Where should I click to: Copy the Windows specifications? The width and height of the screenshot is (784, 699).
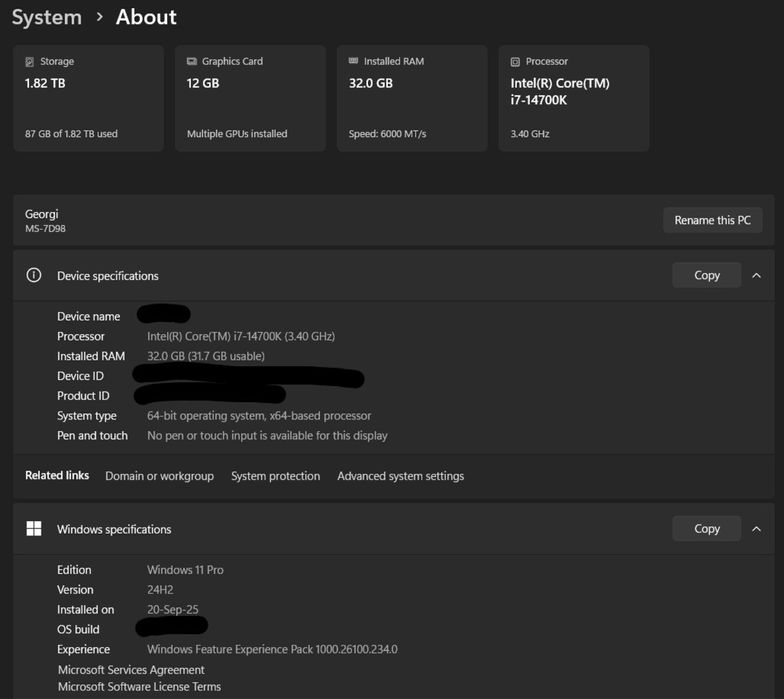point(706,528)
